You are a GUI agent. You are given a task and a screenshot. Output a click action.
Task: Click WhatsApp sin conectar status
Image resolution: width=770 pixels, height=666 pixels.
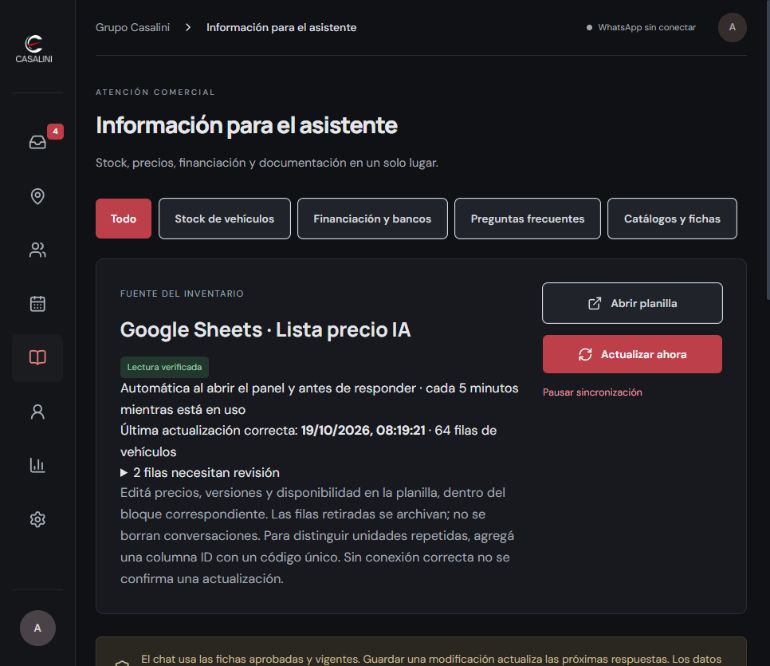[641, 28]
